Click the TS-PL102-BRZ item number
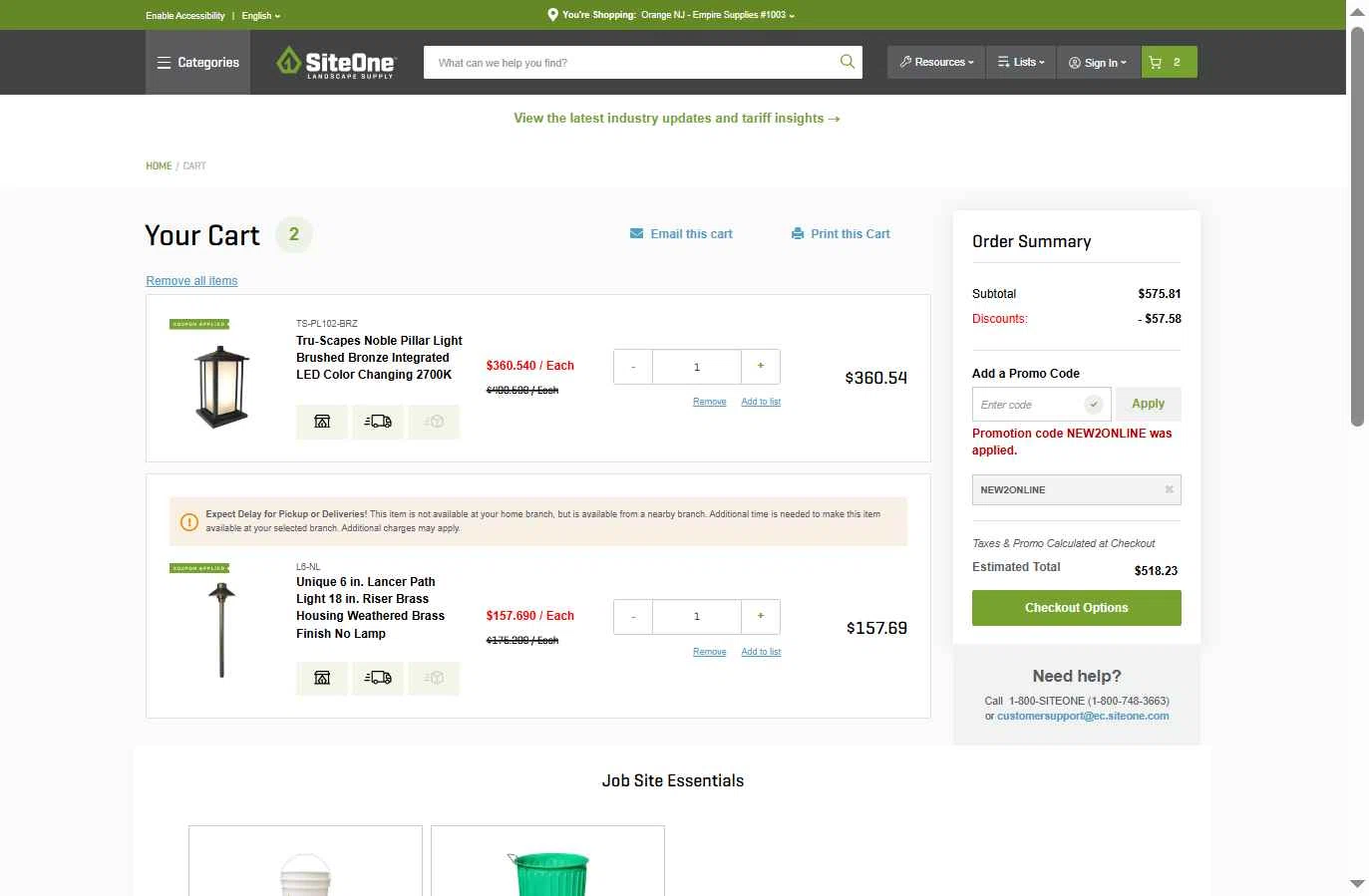Image resolution: width=1369 pixels, height=896 pixels. pos(327,324)
